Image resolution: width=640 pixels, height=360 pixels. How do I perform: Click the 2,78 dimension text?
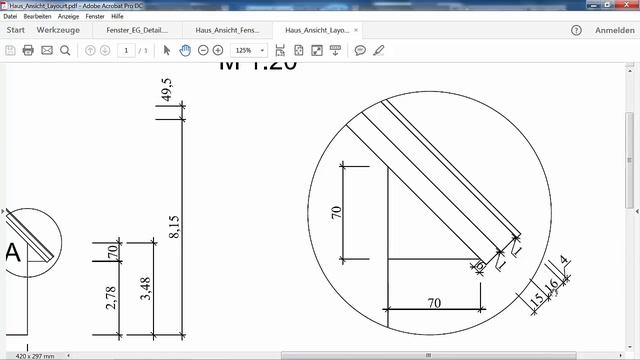pos(111,298)
